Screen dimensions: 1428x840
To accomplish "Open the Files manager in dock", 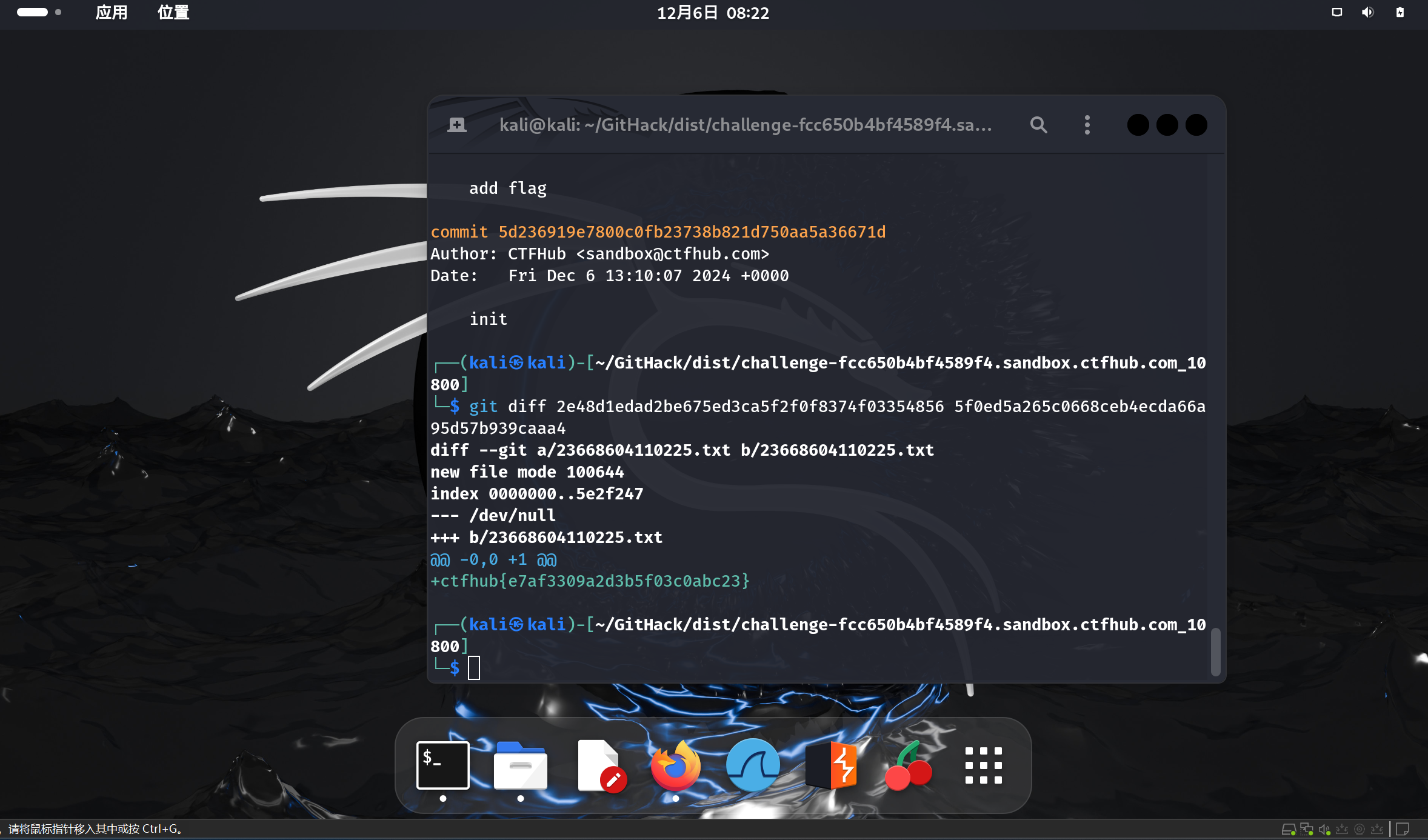I will [520, 765].
